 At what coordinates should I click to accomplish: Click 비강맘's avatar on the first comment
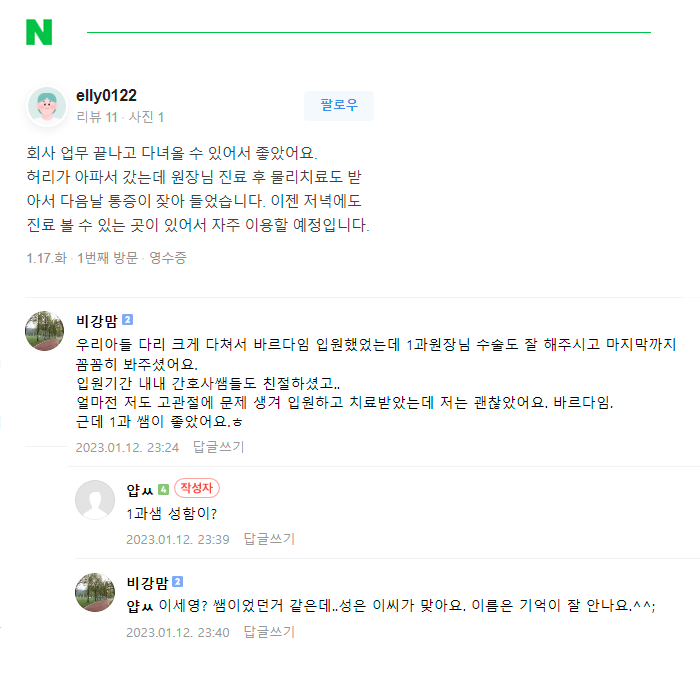[x=45, y=331]
